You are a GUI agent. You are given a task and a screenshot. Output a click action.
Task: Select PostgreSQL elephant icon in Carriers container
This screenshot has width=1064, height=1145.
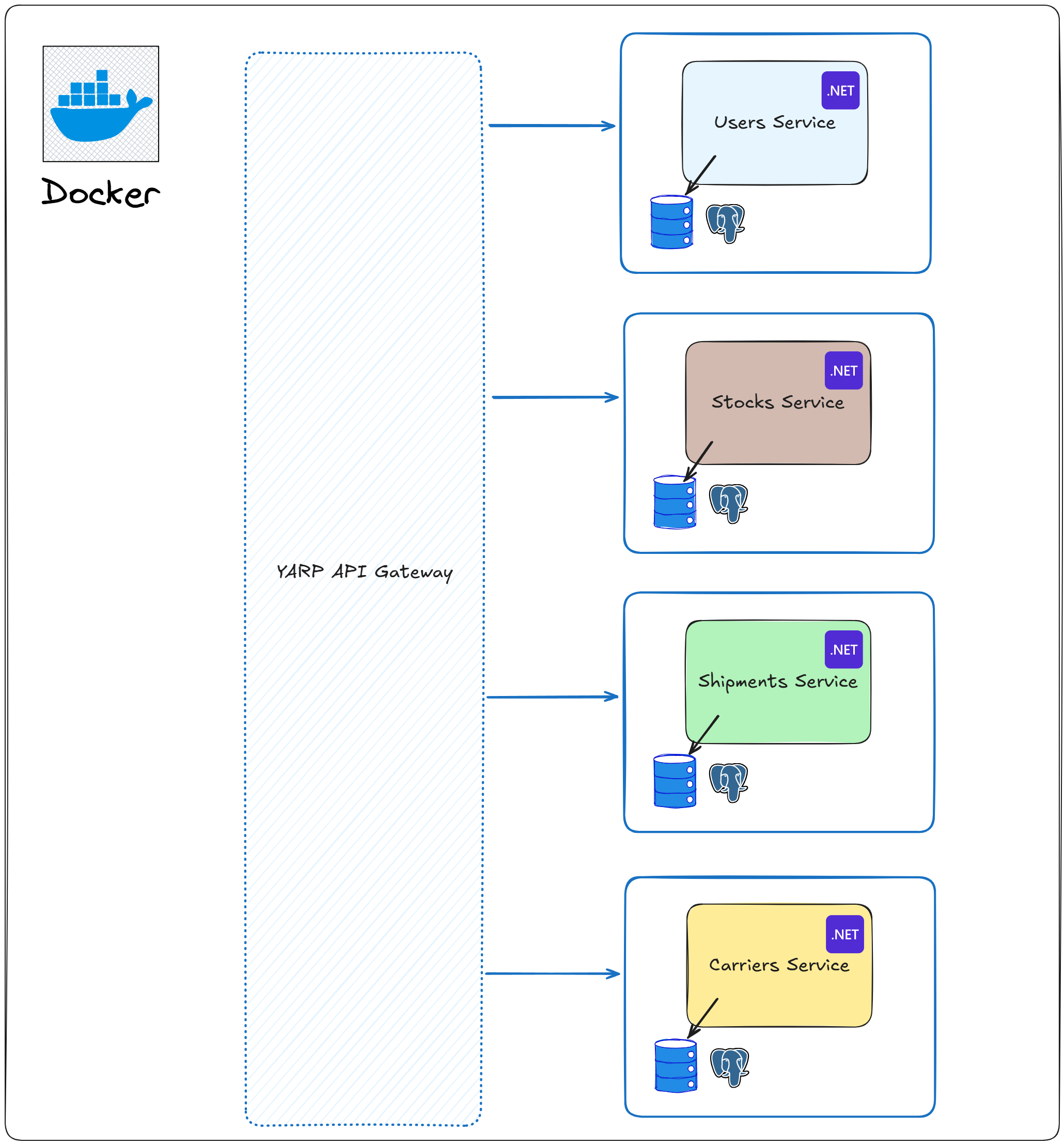coord(729,1067)
